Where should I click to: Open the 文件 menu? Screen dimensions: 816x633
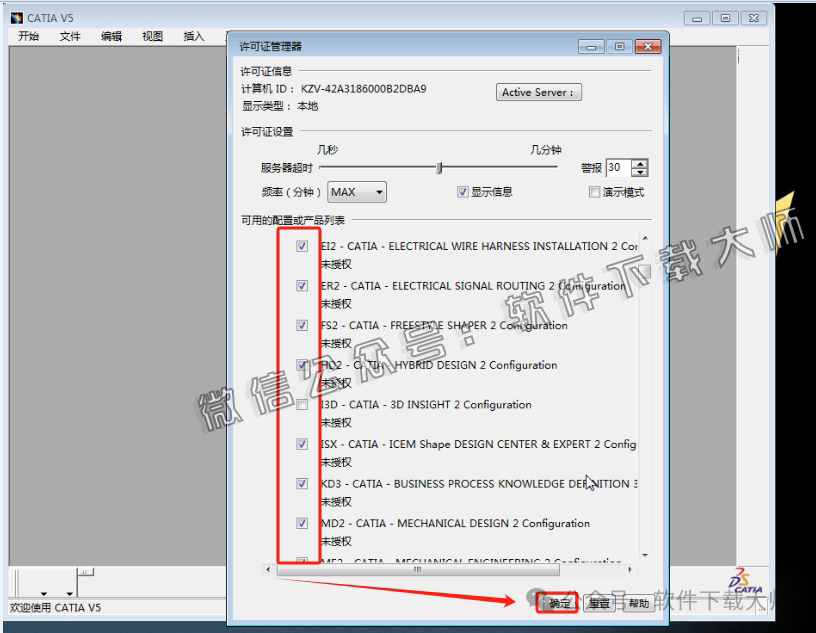pyautogui.click(x=68, y=35)
